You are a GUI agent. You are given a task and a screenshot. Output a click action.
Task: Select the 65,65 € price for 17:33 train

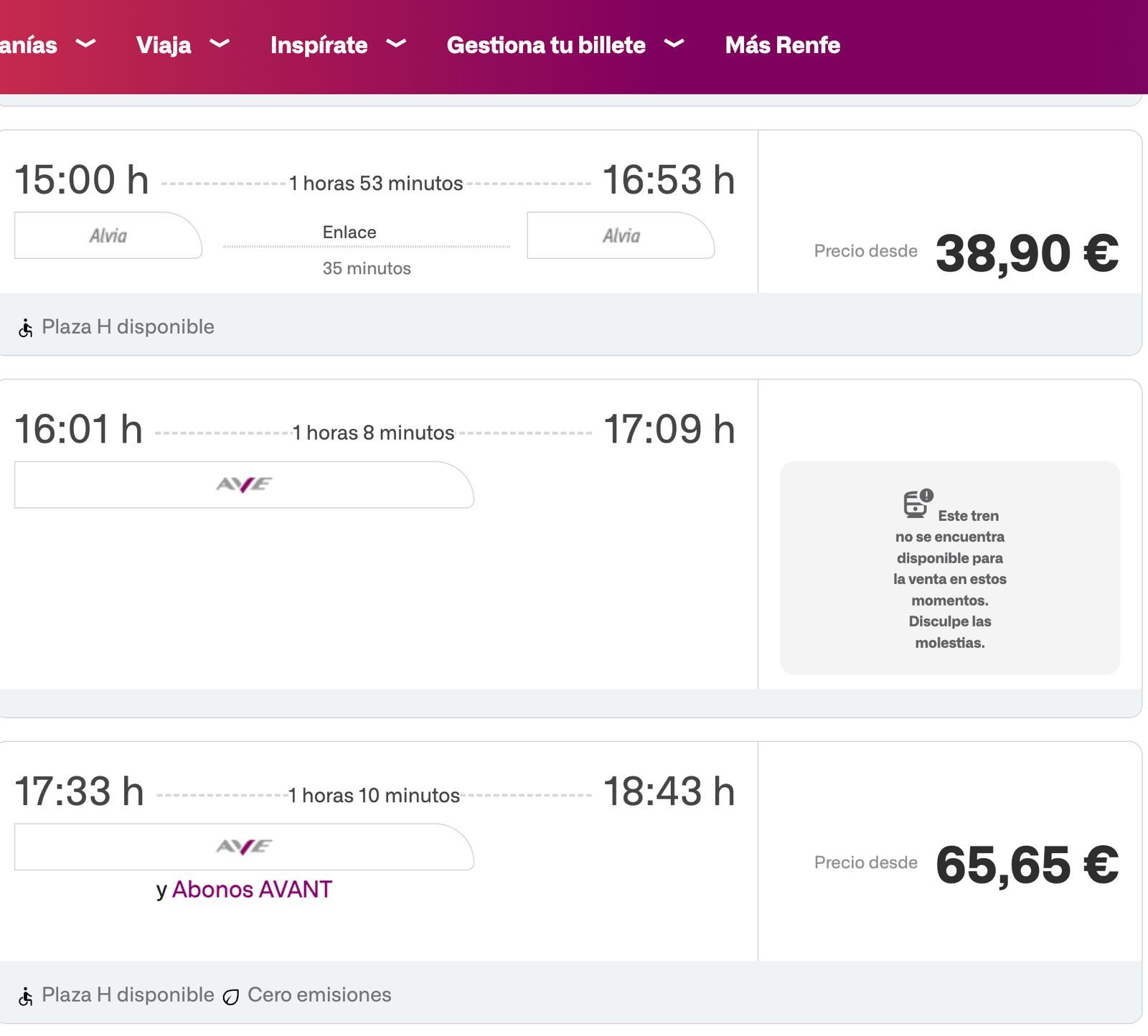(x=1027, y=865)
